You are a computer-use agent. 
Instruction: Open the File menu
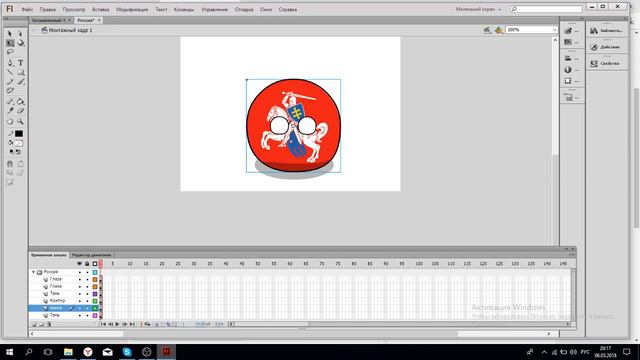(27, 9)
